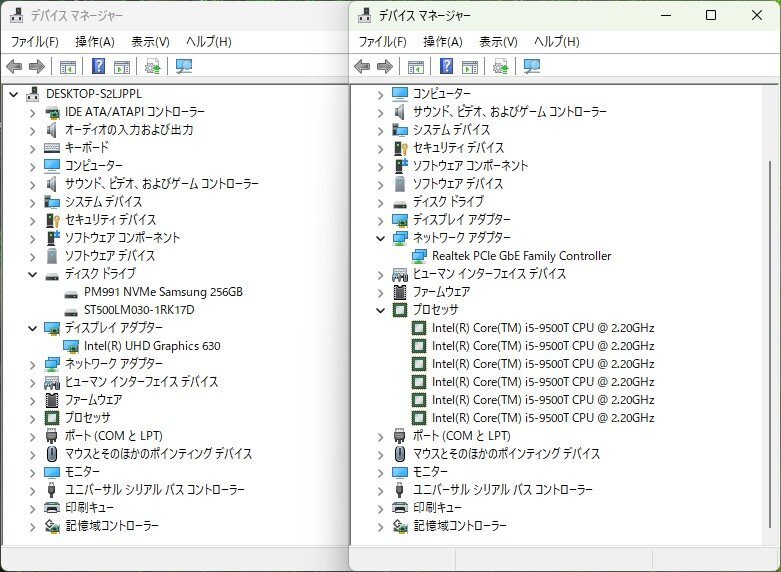Click Back arrow in left window toolbar
This screenshot has height=572, width=781.
tap(14, 66)
